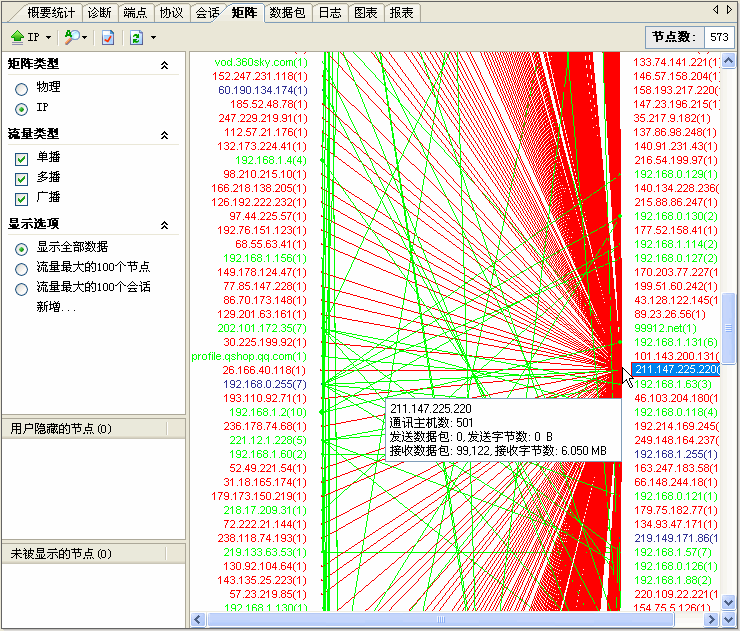Select 流量最大的100个节点 display option
Viewport: 740px width, 631px height.
pos(21,268)
